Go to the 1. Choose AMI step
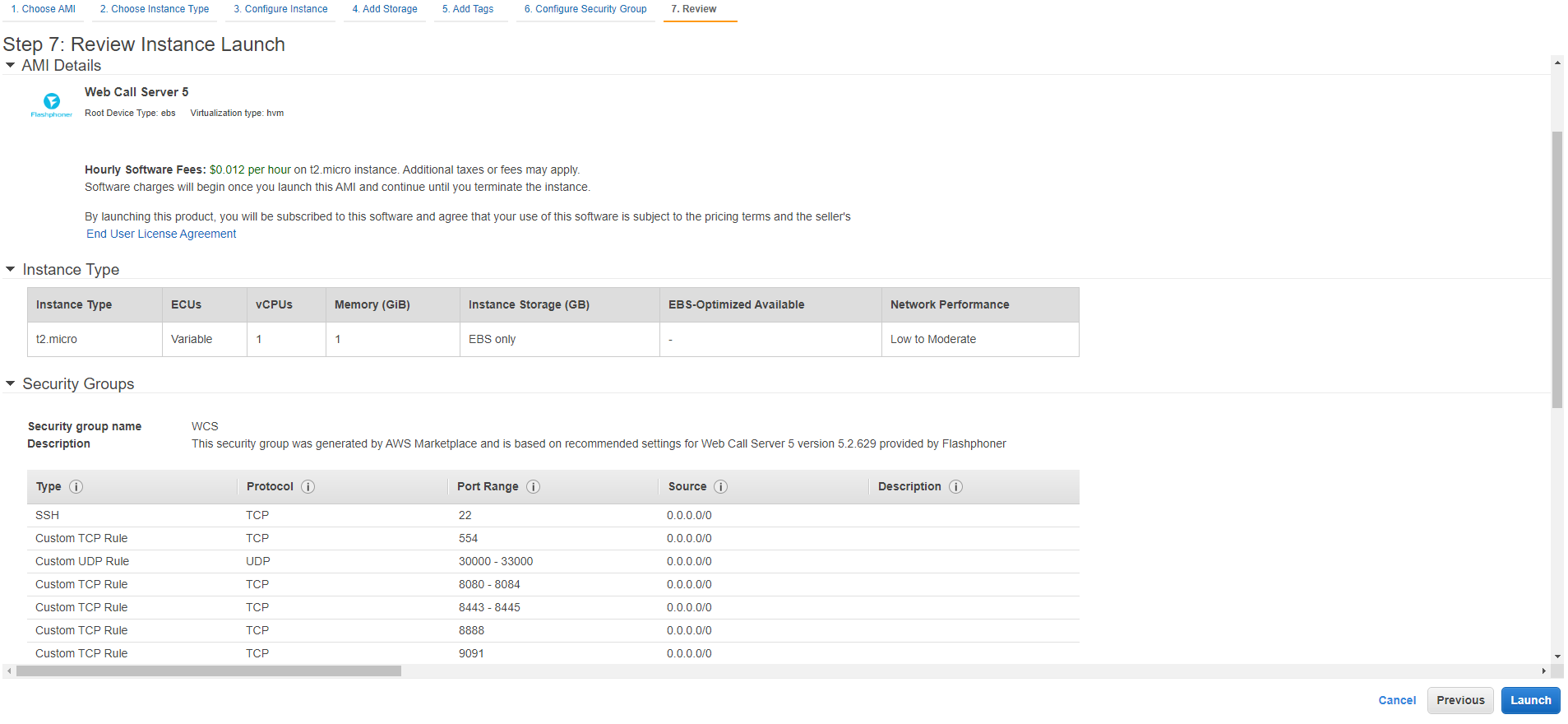 click(x=44, y=9)
